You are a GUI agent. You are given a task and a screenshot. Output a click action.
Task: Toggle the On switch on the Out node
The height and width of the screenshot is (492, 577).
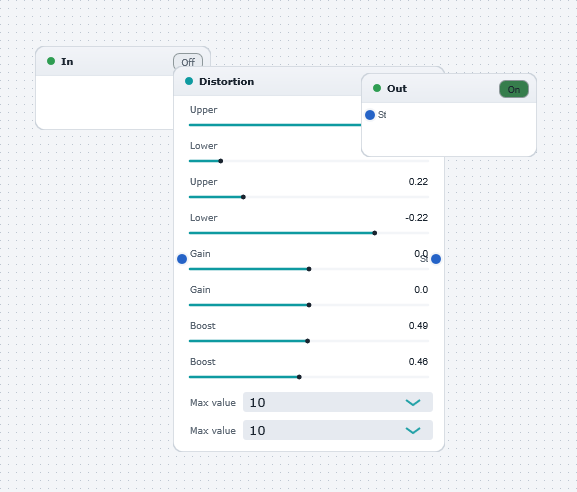click(x=514, y=89)
